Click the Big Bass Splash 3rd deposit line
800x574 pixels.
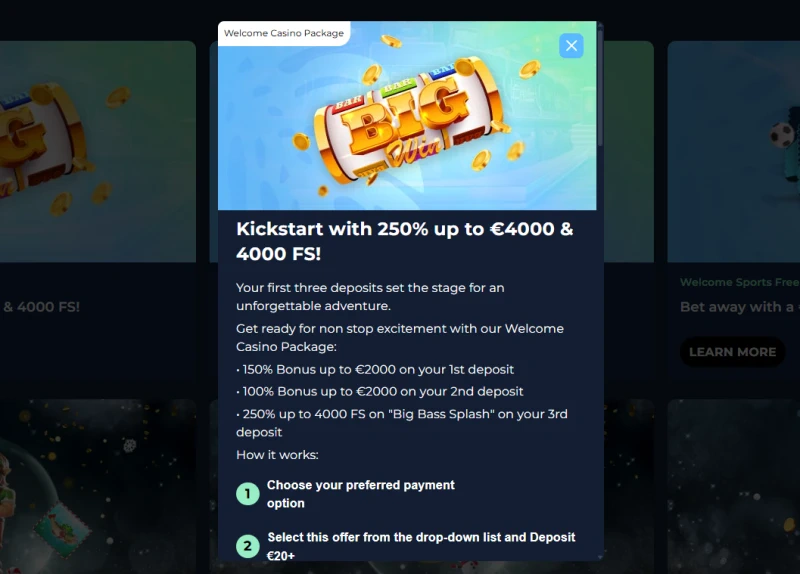pos(401,422)
